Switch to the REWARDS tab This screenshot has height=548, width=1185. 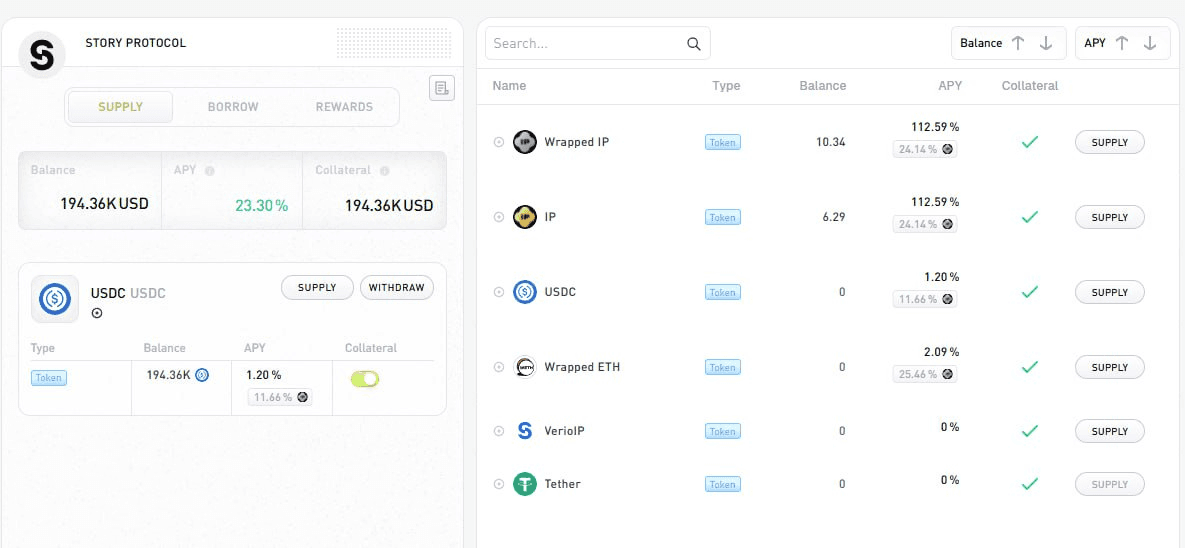(x=344, y=107)
